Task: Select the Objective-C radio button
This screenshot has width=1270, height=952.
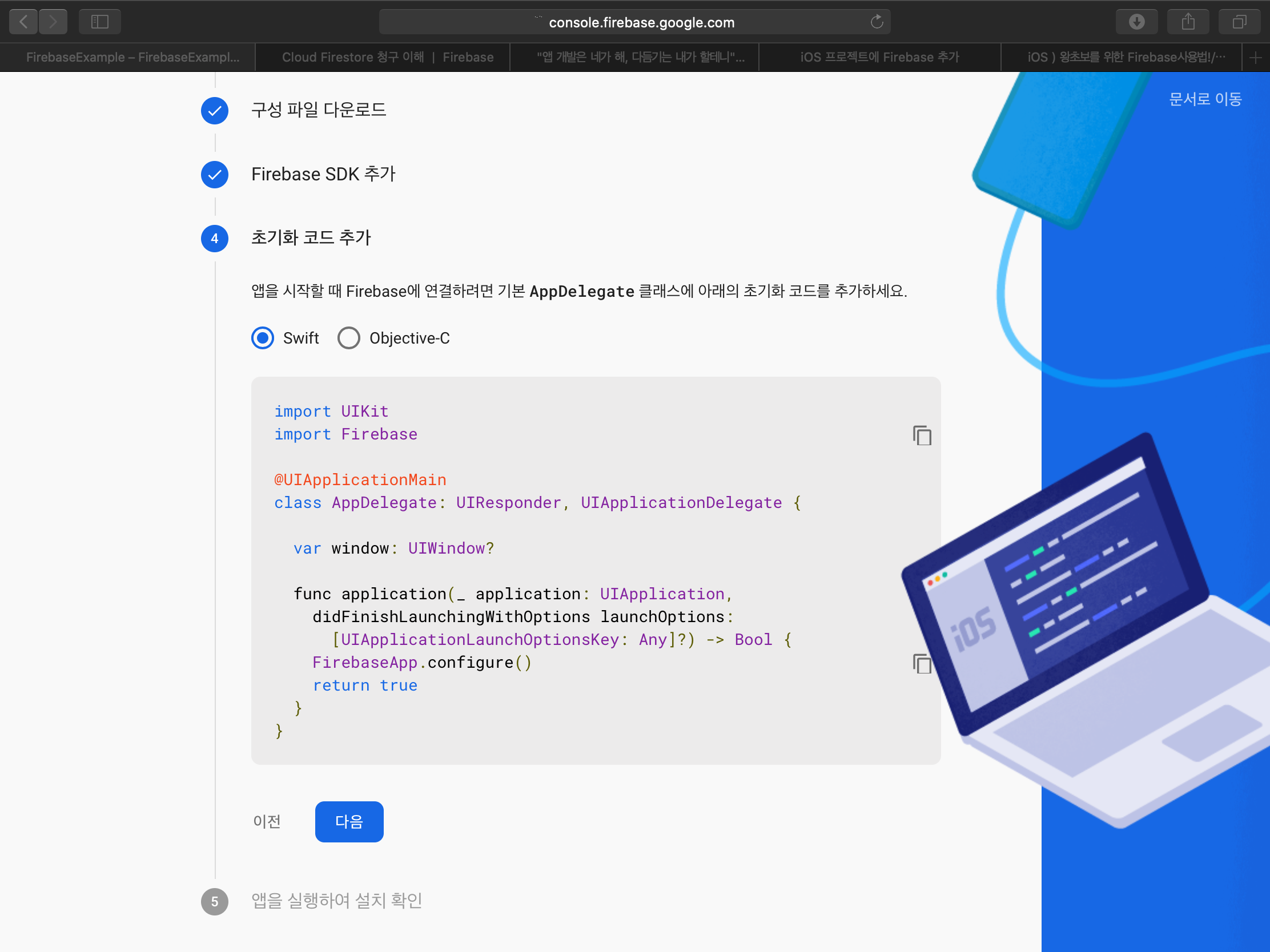Action: coord(348,338)
